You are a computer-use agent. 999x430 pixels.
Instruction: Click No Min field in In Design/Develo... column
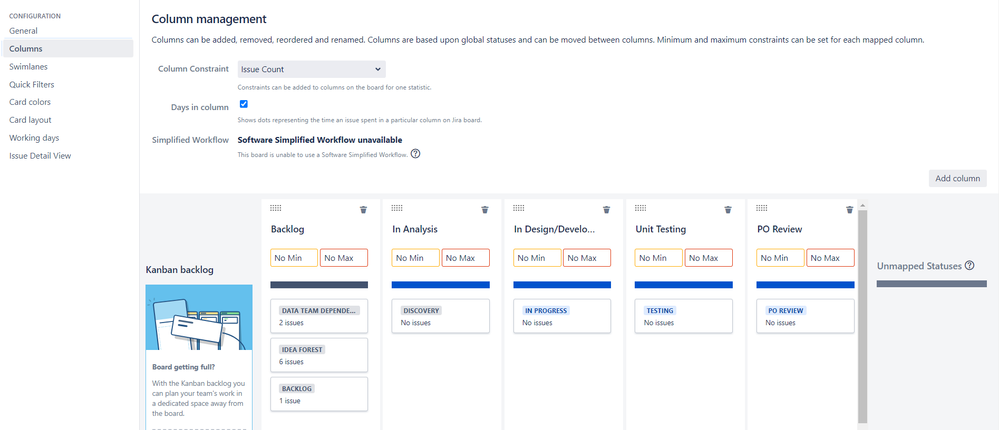538,258
